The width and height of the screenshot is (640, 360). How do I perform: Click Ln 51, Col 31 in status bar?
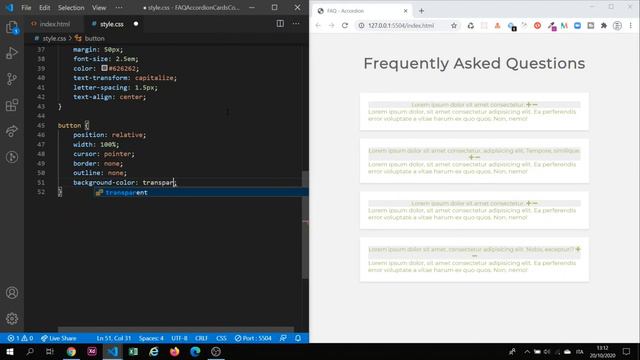point(113,338)
